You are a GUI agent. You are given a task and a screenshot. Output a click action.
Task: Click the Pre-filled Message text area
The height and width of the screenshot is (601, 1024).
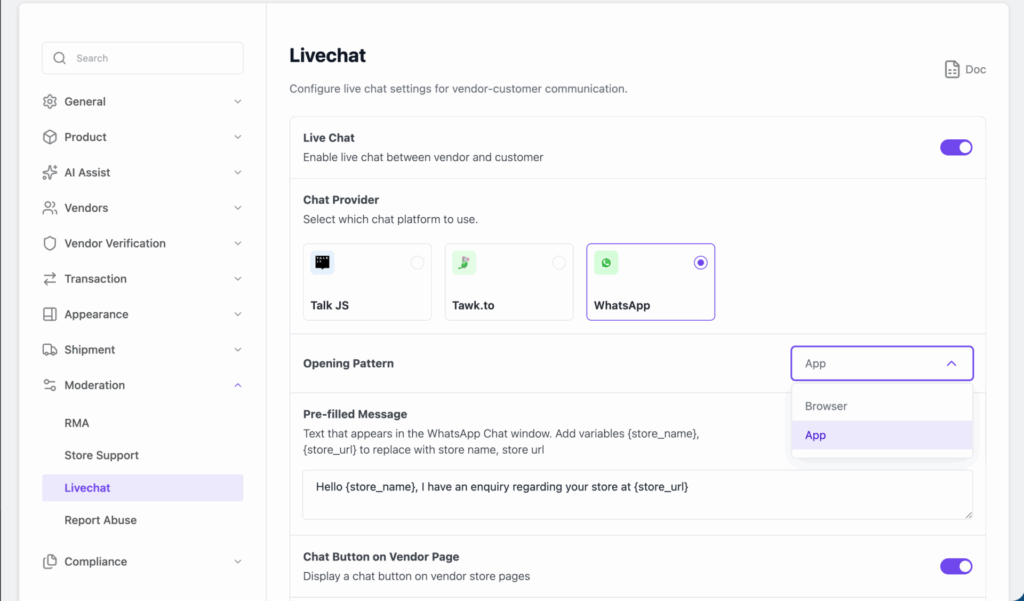[x=637, y=494]
